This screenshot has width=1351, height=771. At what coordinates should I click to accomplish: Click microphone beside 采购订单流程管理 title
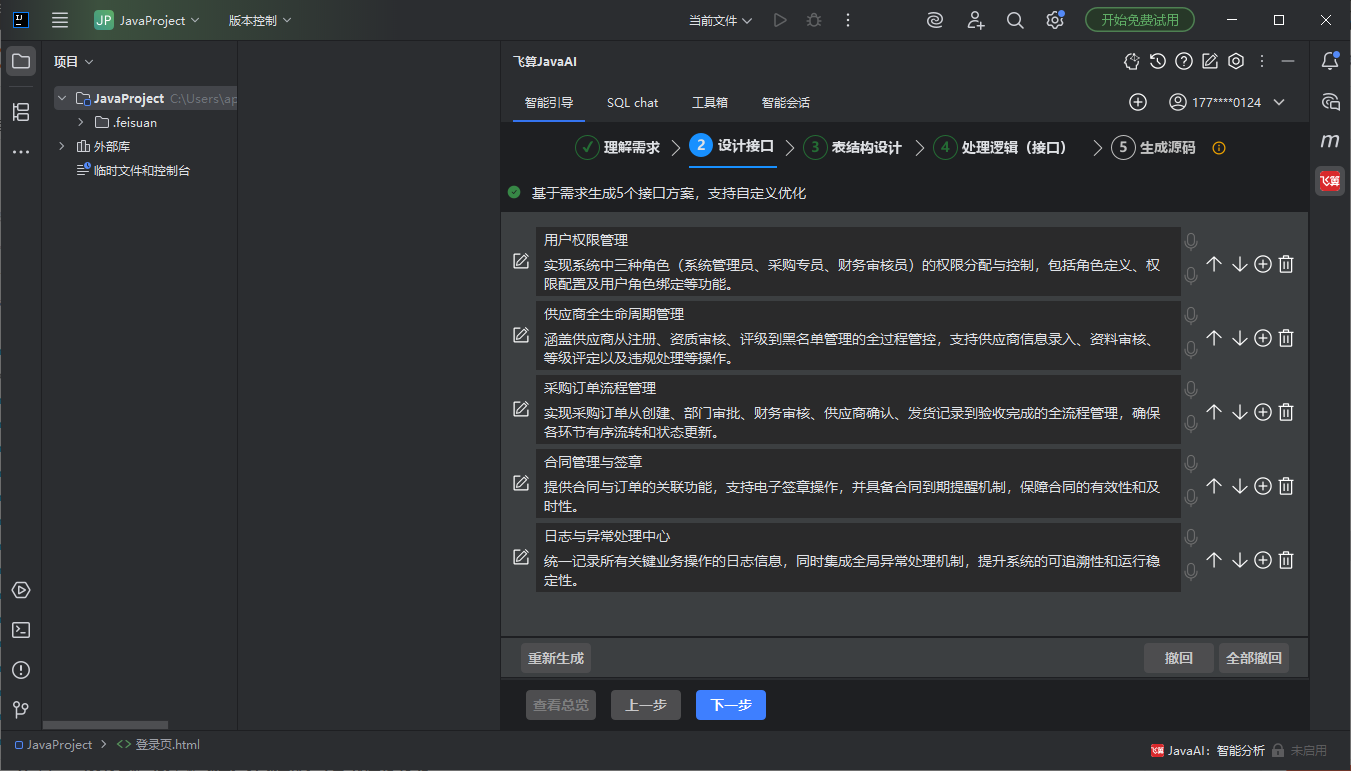(1191, 389)
